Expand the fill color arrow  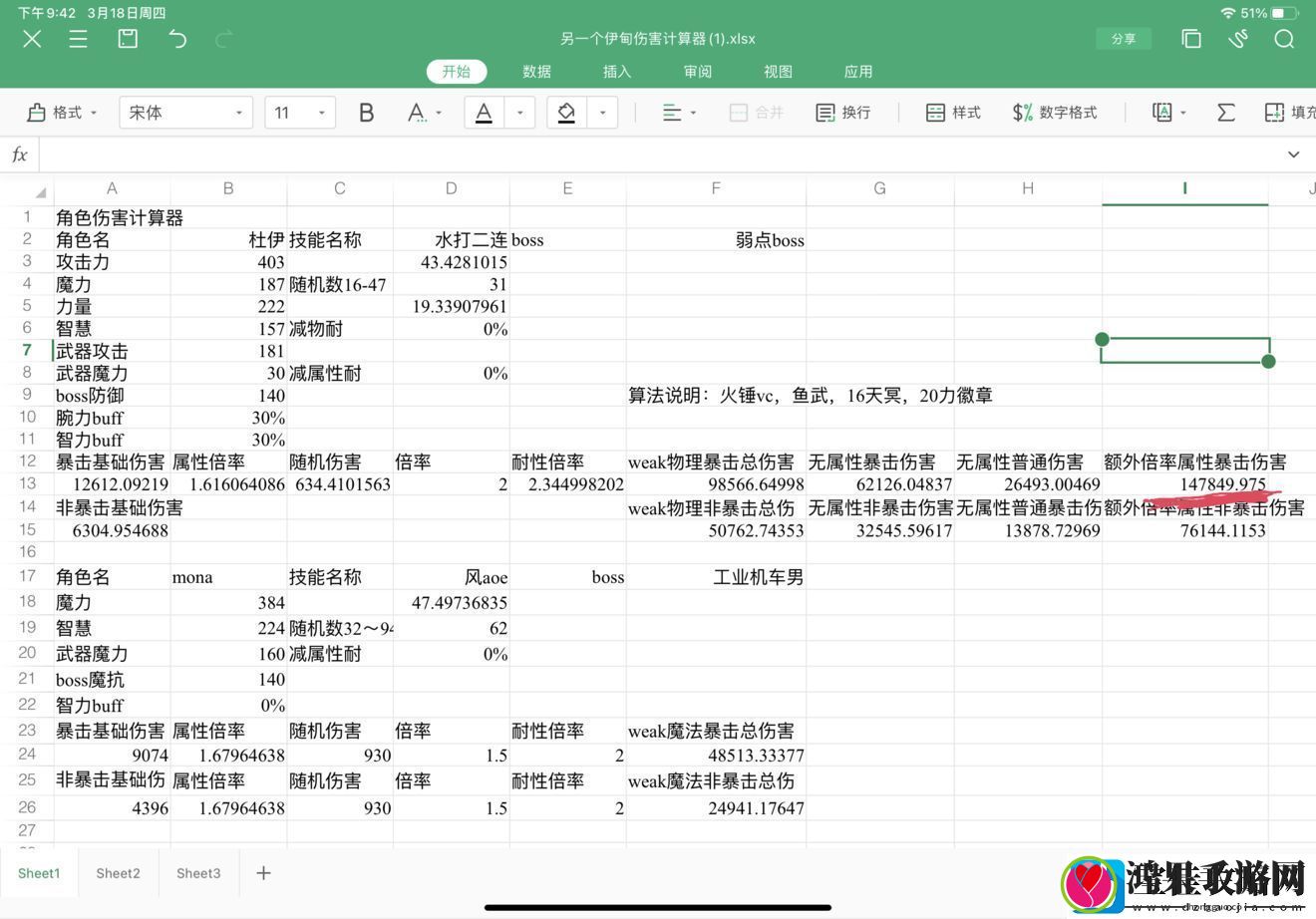pos(602,113)
